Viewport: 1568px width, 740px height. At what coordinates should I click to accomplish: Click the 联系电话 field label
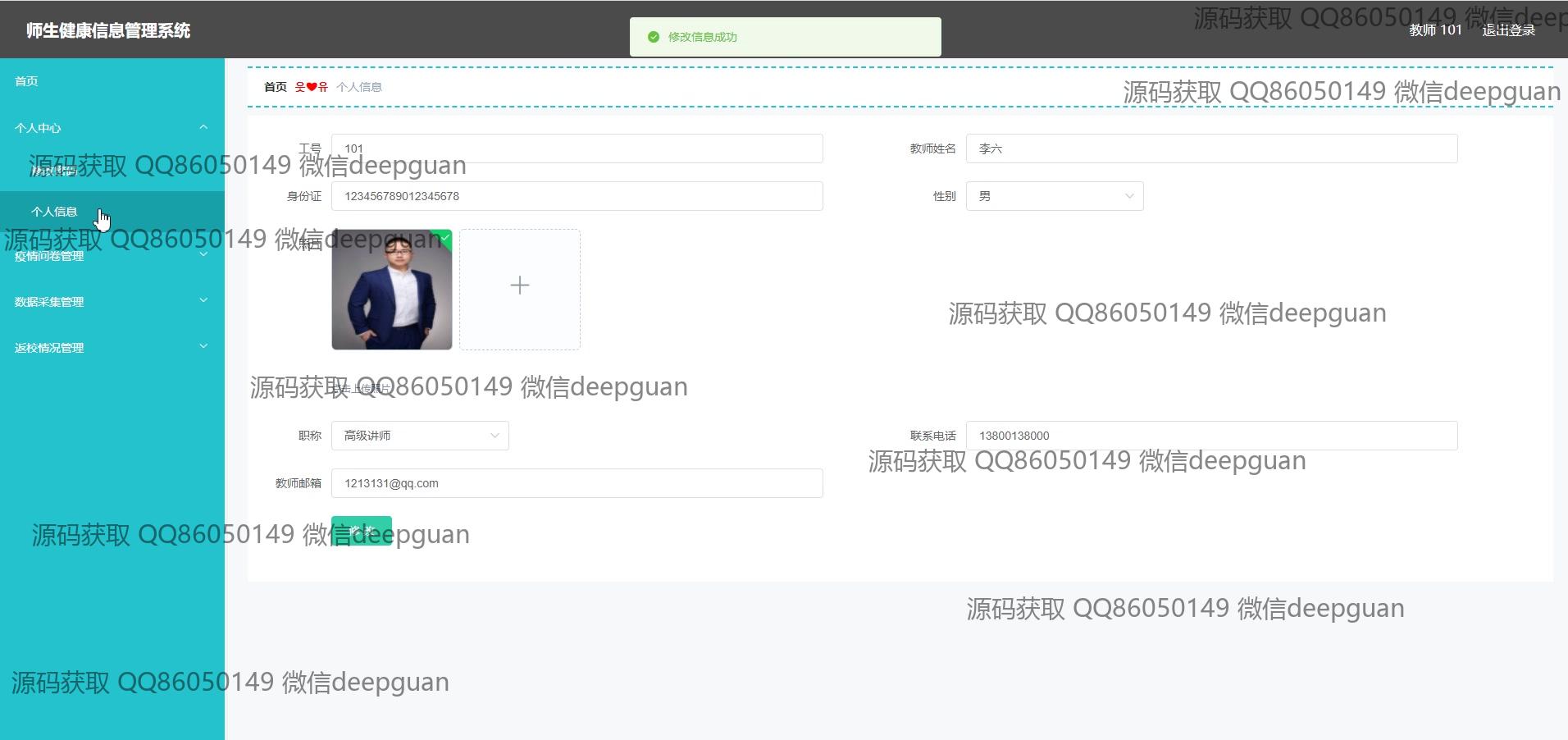click(x=932, y=436)
